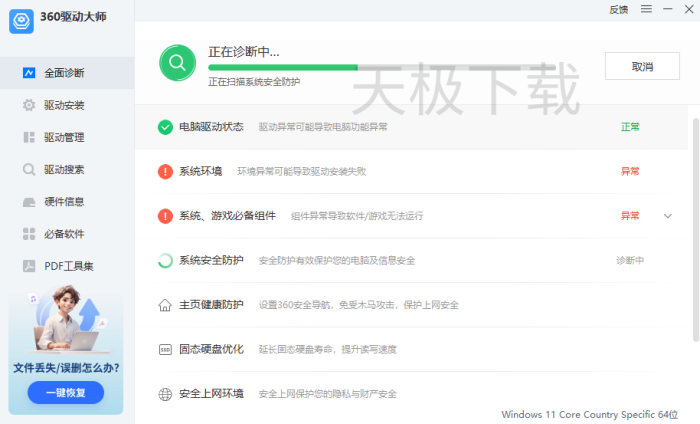Go to 驱动管理 section

67,137
